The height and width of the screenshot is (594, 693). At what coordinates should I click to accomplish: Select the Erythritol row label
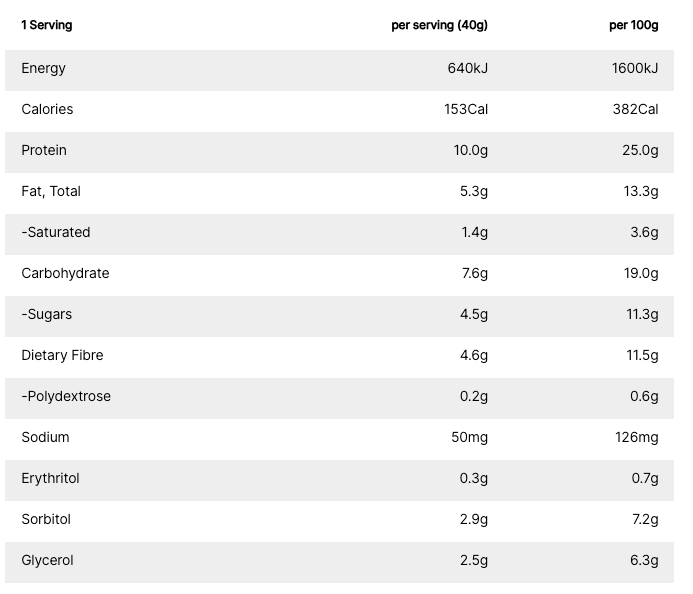tap(50, 478)
